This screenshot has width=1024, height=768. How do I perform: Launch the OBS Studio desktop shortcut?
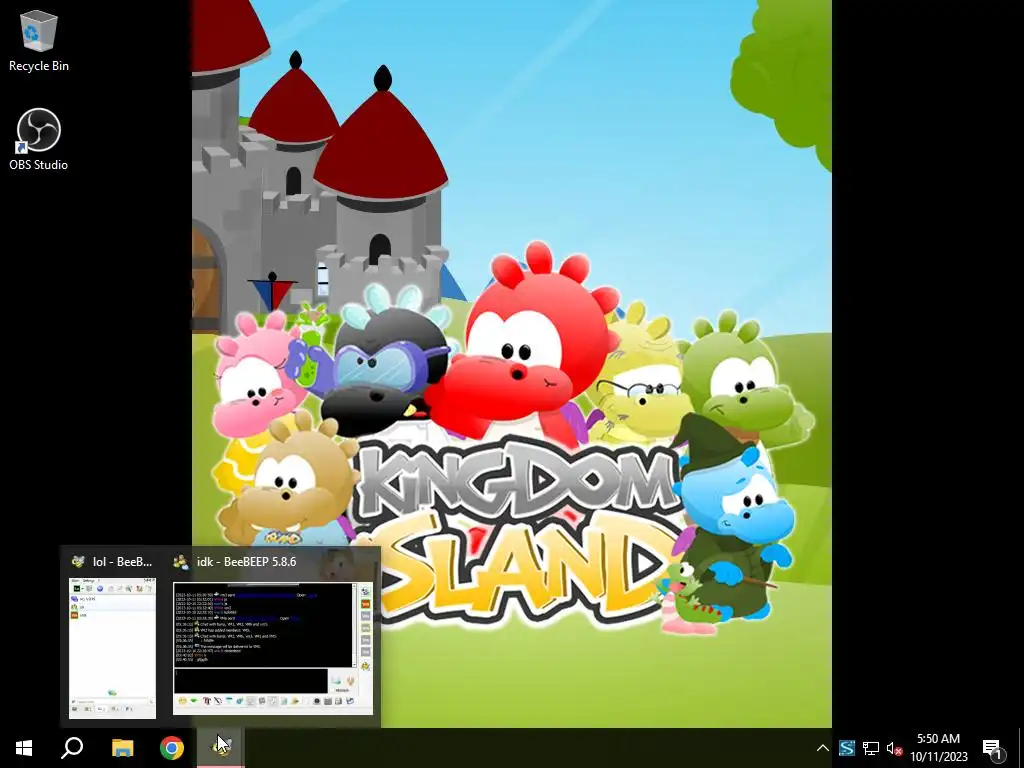(39, 139)
